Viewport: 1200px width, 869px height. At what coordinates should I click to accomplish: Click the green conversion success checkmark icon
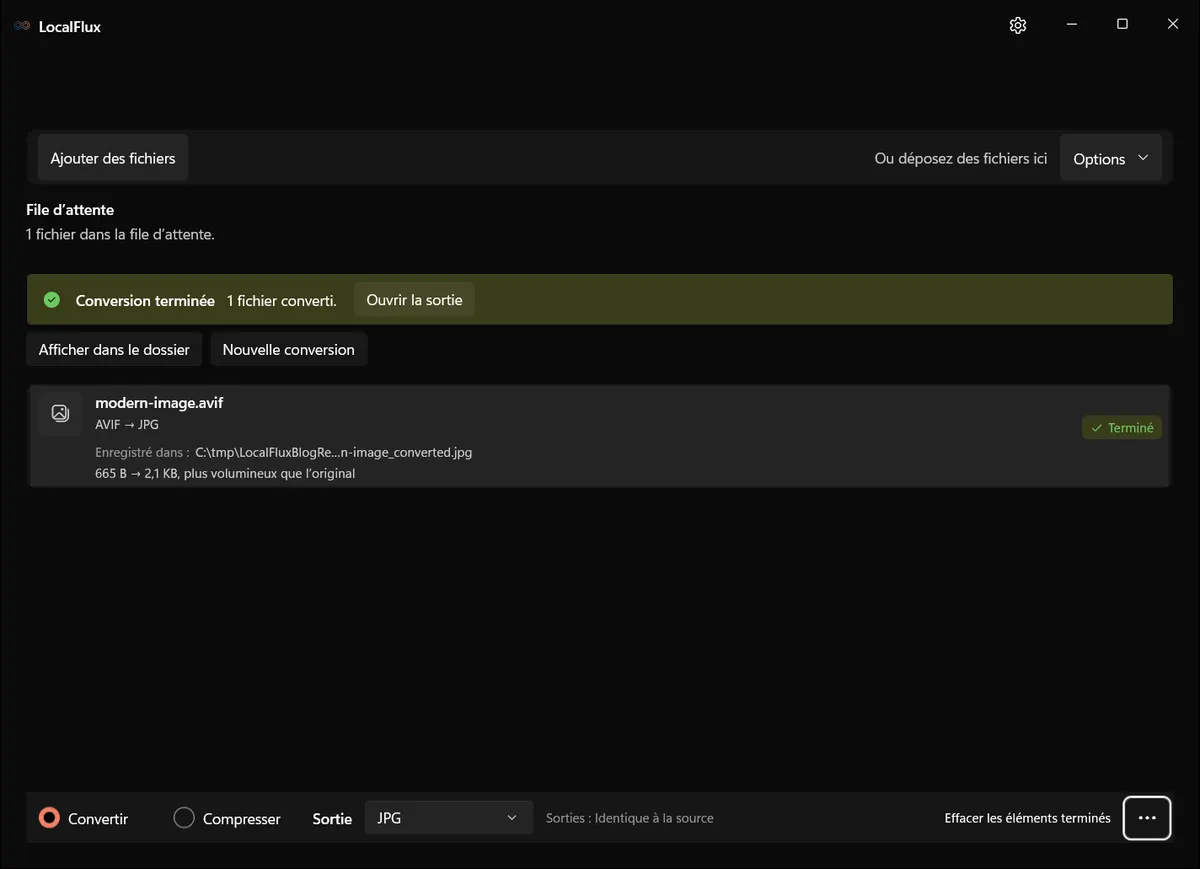pyautogui.click(x=52, y=300)
